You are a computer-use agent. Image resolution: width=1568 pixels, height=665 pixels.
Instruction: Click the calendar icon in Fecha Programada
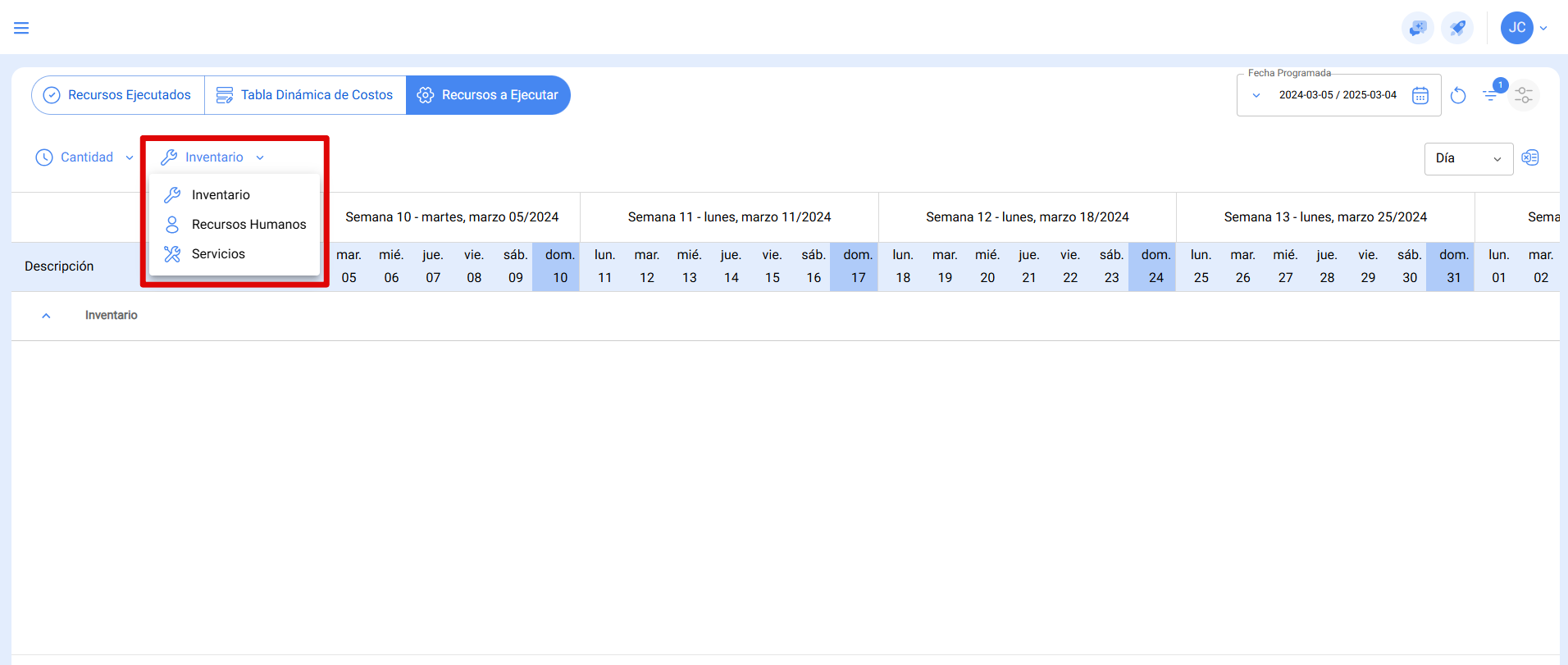pyautogui.click(x=1420, y=95)
